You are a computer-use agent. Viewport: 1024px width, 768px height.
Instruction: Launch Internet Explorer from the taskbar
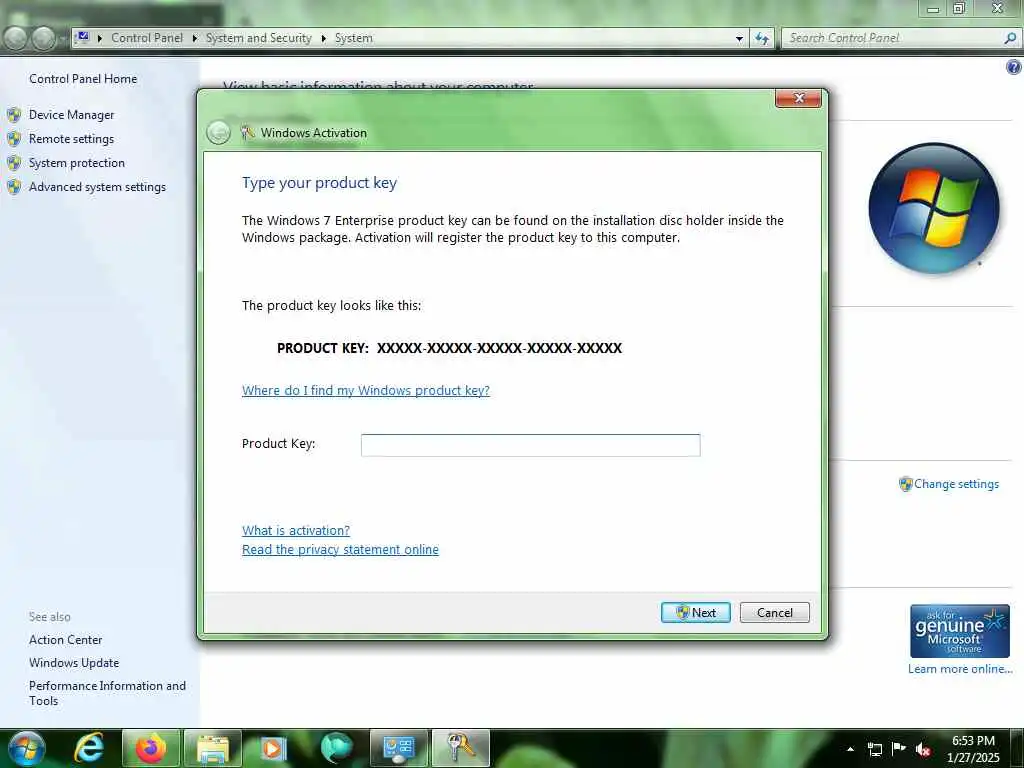[88, 748]
